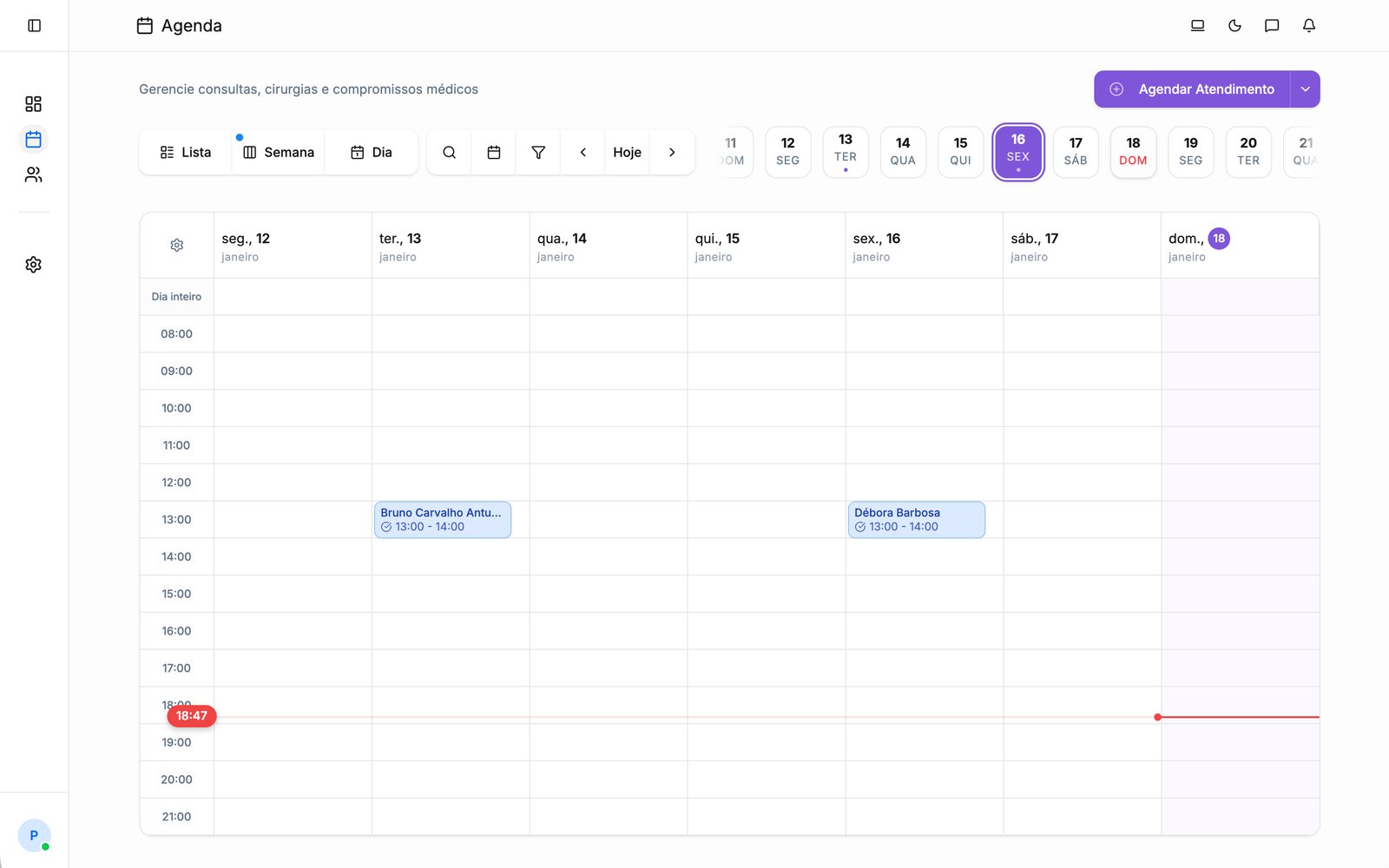Open the Agenda calendar icon in sidebar
Screen dimensions: 1389x868
[34, 139]
